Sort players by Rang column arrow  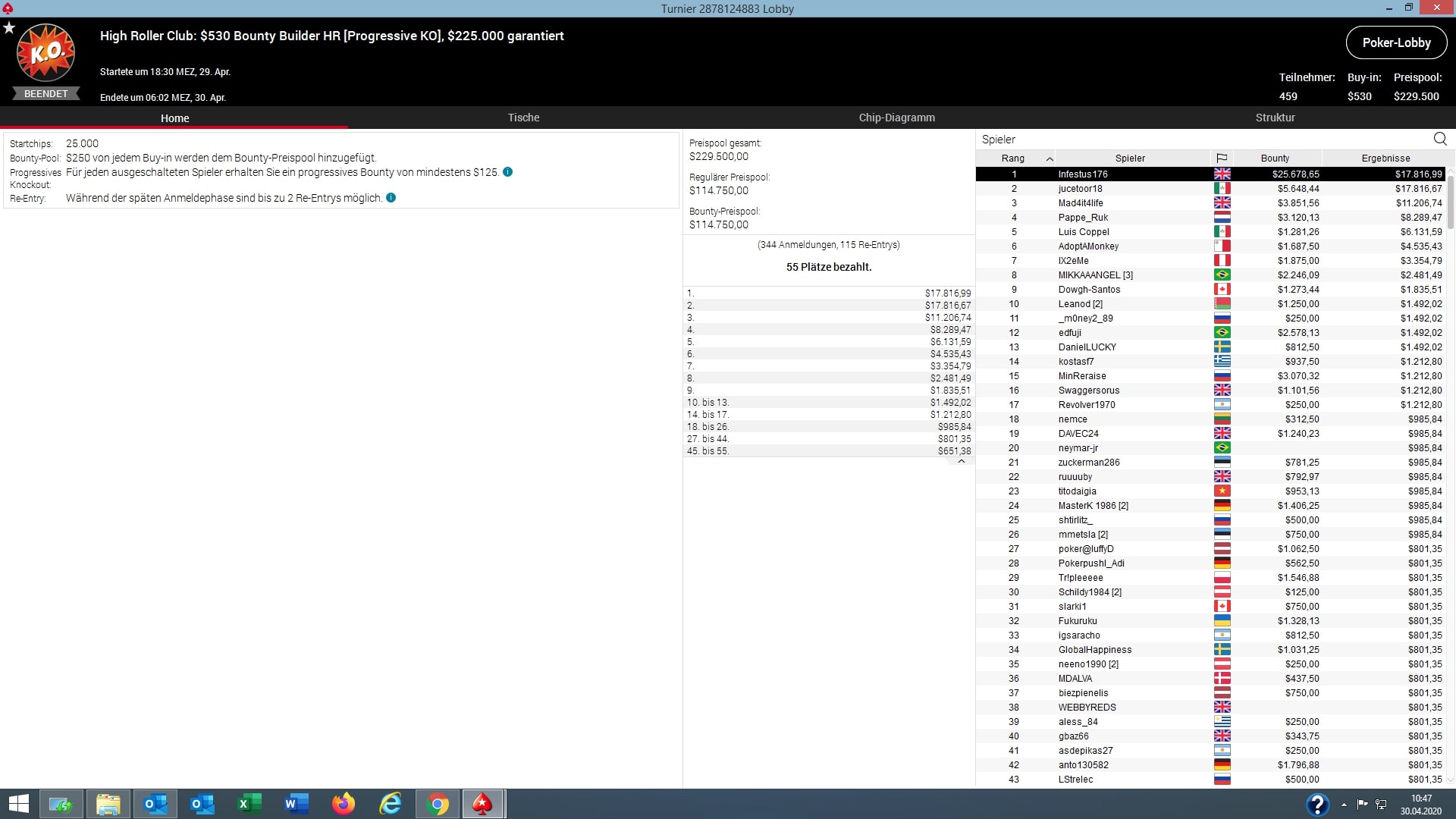pyautogui.click(x=1050, y=158)
